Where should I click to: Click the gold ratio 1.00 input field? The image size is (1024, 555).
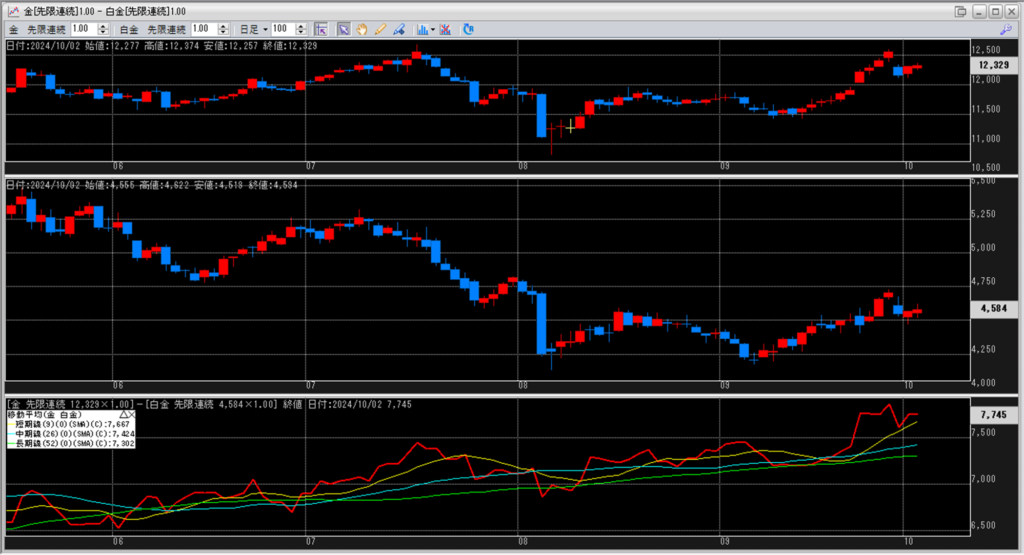click(82, 29)
